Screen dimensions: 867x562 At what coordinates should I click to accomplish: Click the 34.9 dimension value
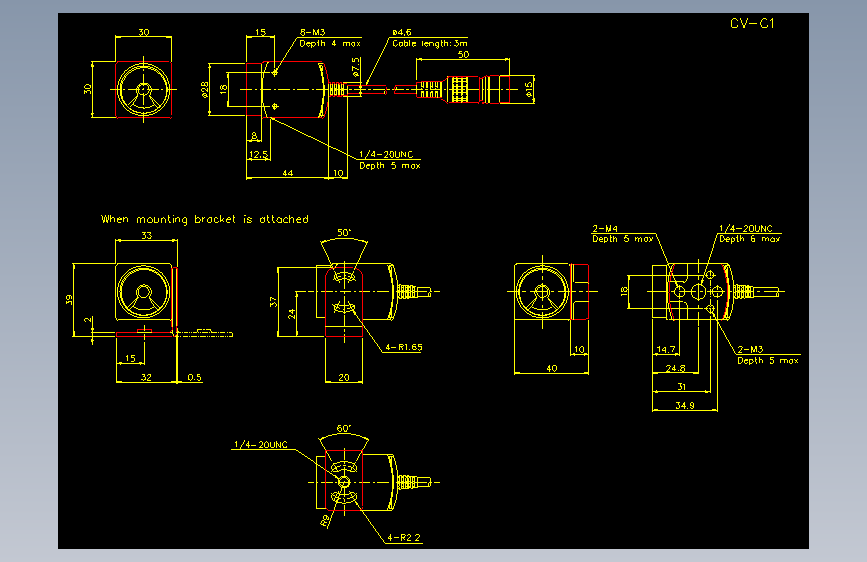pos(685,405)
